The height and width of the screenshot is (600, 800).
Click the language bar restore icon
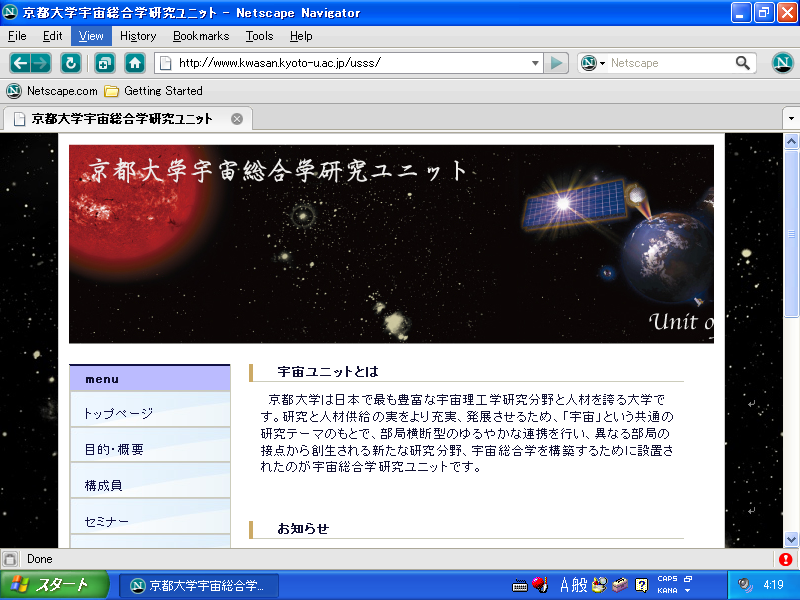point(688,579)
